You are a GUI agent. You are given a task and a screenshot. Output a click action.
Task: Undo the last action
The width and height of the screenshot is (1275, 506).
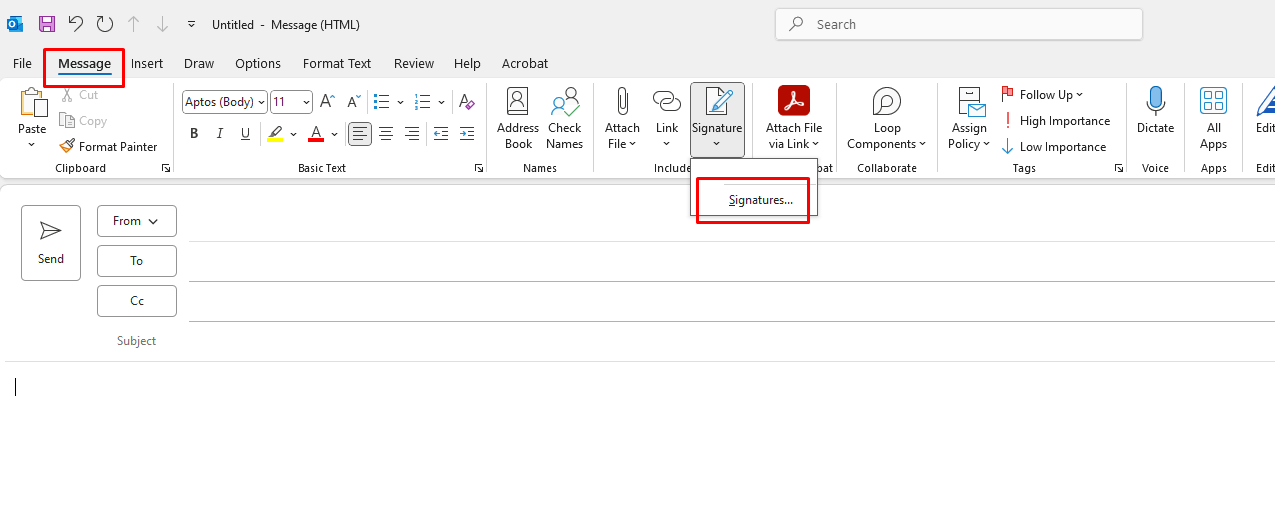(76, 24)
